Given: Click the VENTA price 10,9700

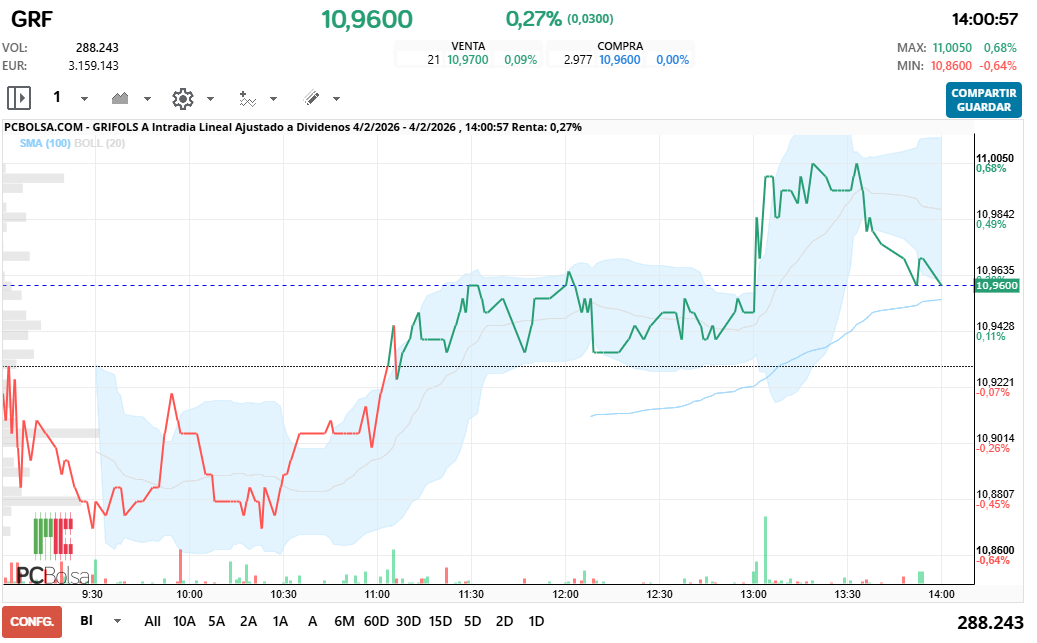Looking at the screenshot, I should click(468, 60).
